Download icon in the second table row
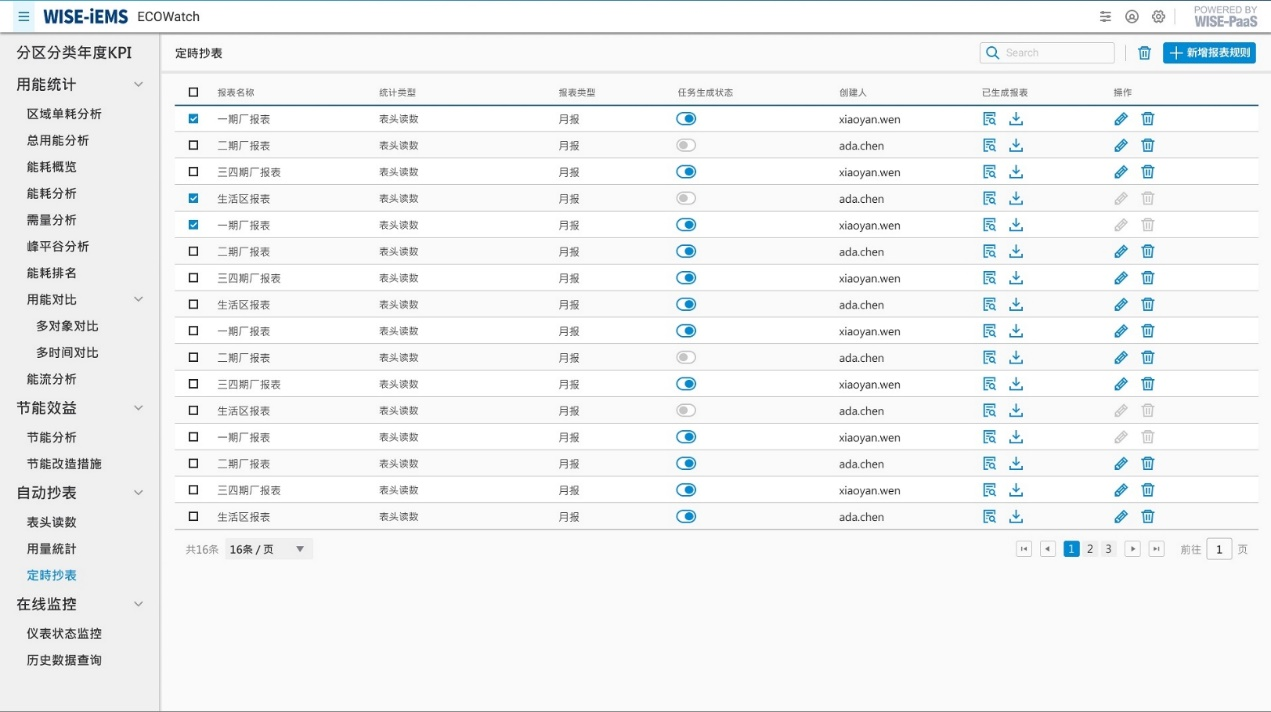 1016,145
